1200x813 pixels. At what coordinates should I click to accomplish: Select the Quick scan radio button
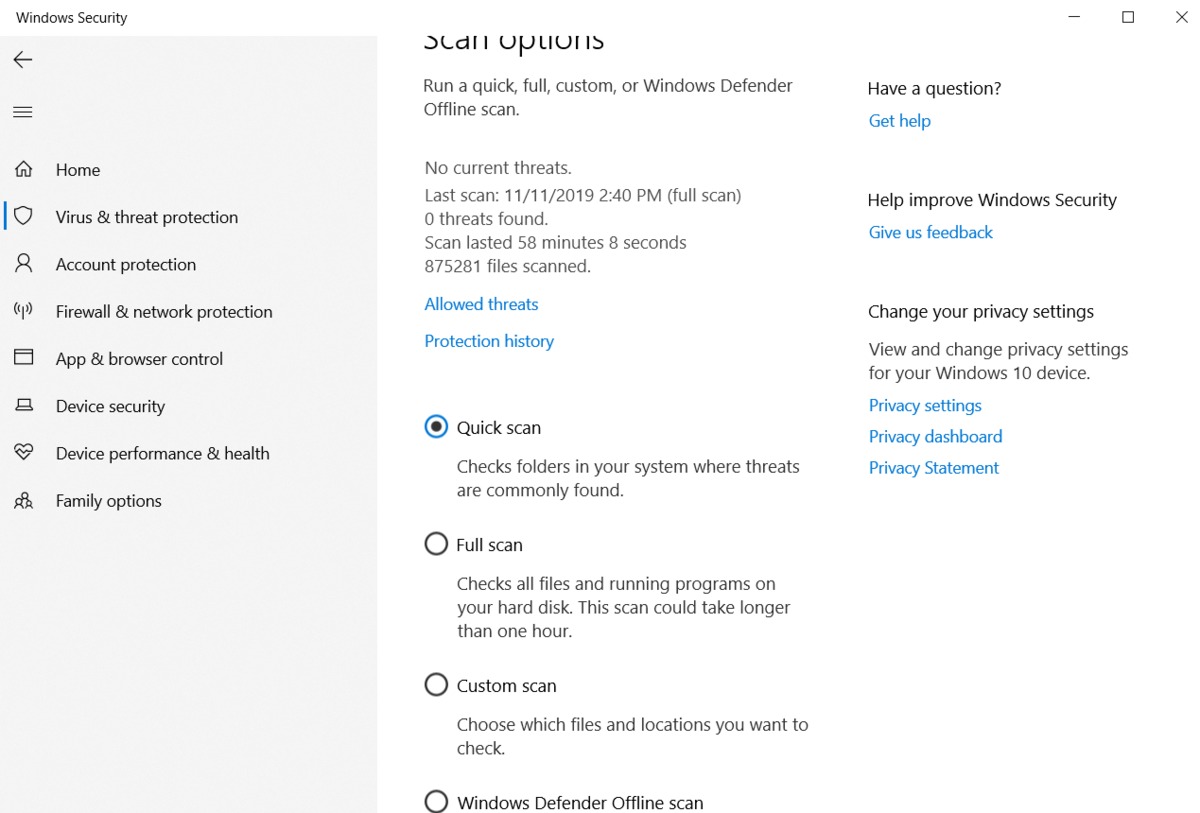coord(436,427)
